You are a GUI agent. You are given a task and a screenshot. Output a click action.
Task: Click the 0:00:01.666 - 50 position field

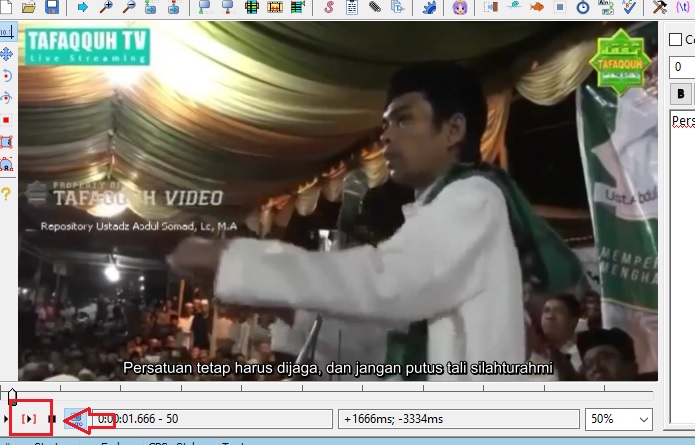pyautogui.click(x=213, y=419)
